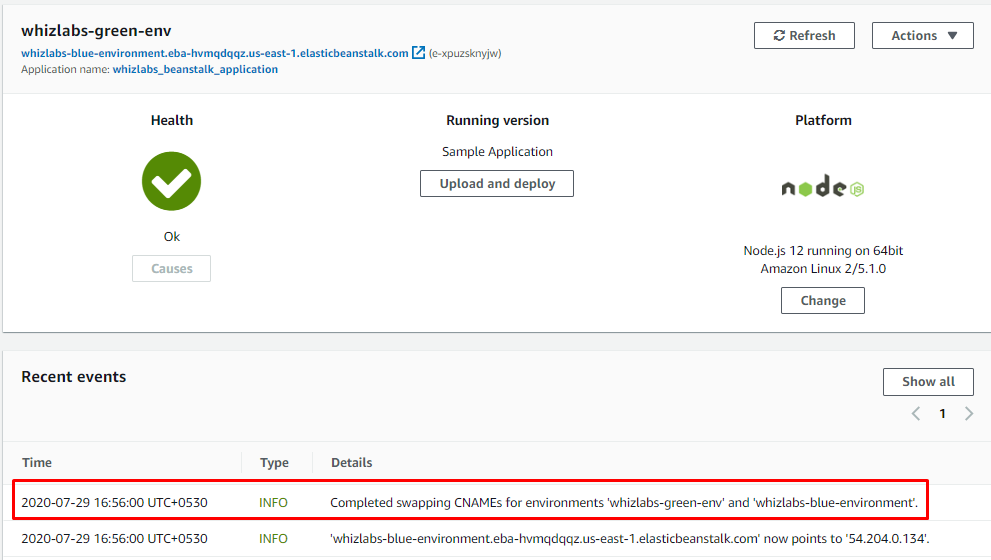Click the Running version heading
This screenshot has height=560, width=991.
click(x=497, y=120)
